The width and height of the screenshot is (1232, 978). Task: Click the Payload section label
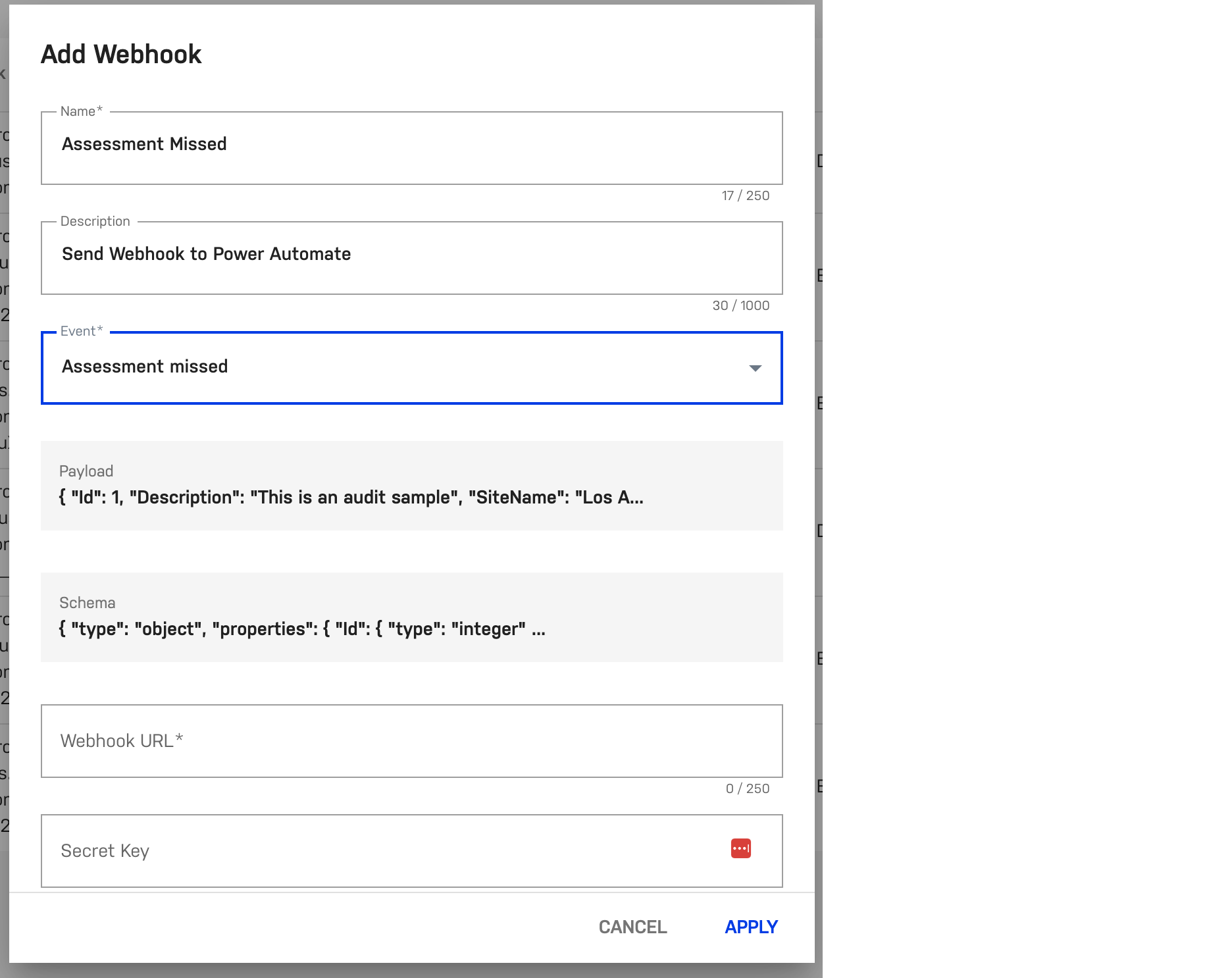pyautogui.click(x=86, y=471)
